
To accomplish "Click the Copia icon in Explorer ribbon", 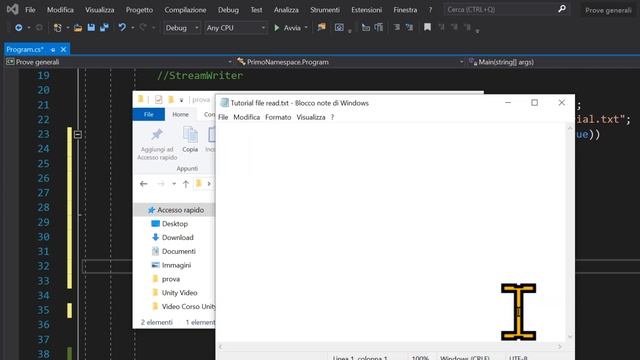I will click(190, 135).
